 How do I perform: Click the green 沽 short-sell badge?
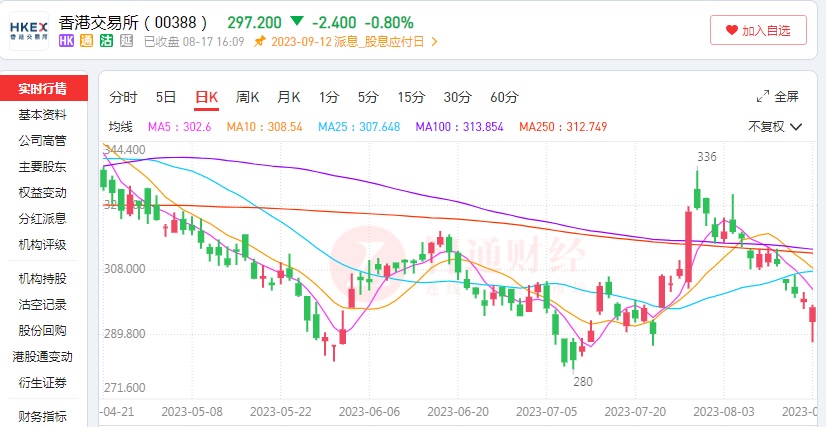point(106,42)
